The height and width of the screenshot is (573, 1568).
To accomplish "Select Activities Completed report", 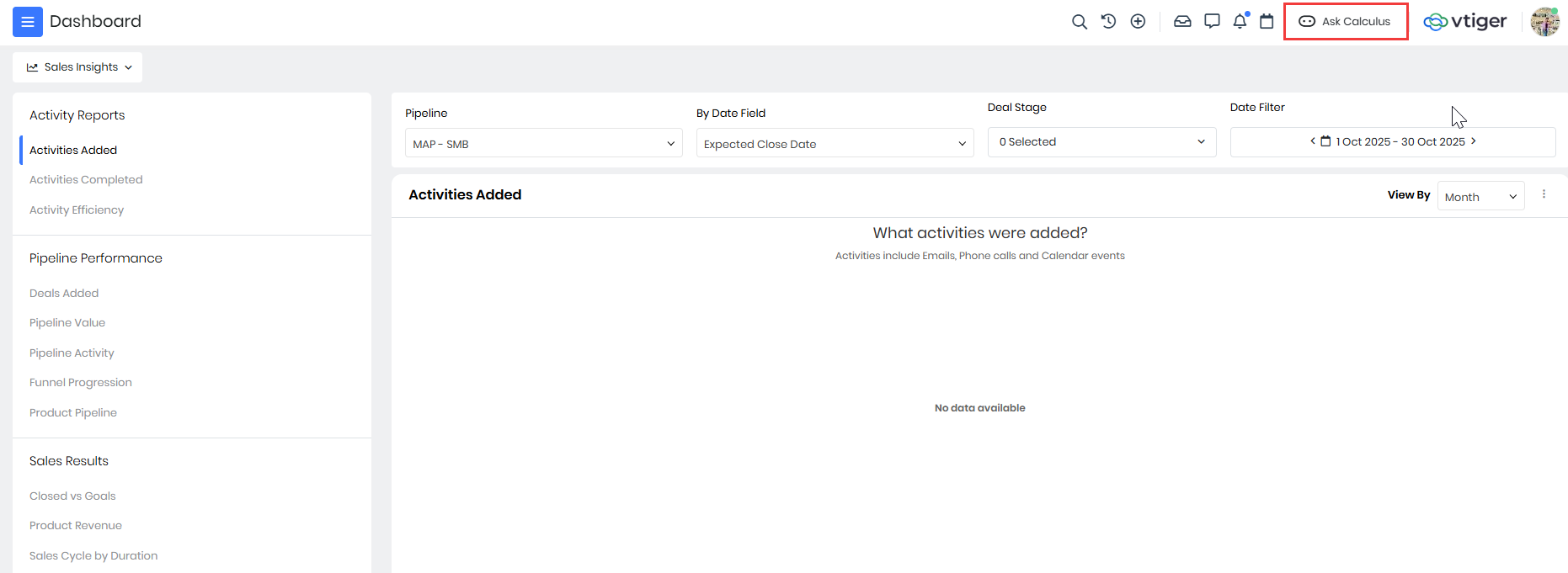I will tap(86, 180).
